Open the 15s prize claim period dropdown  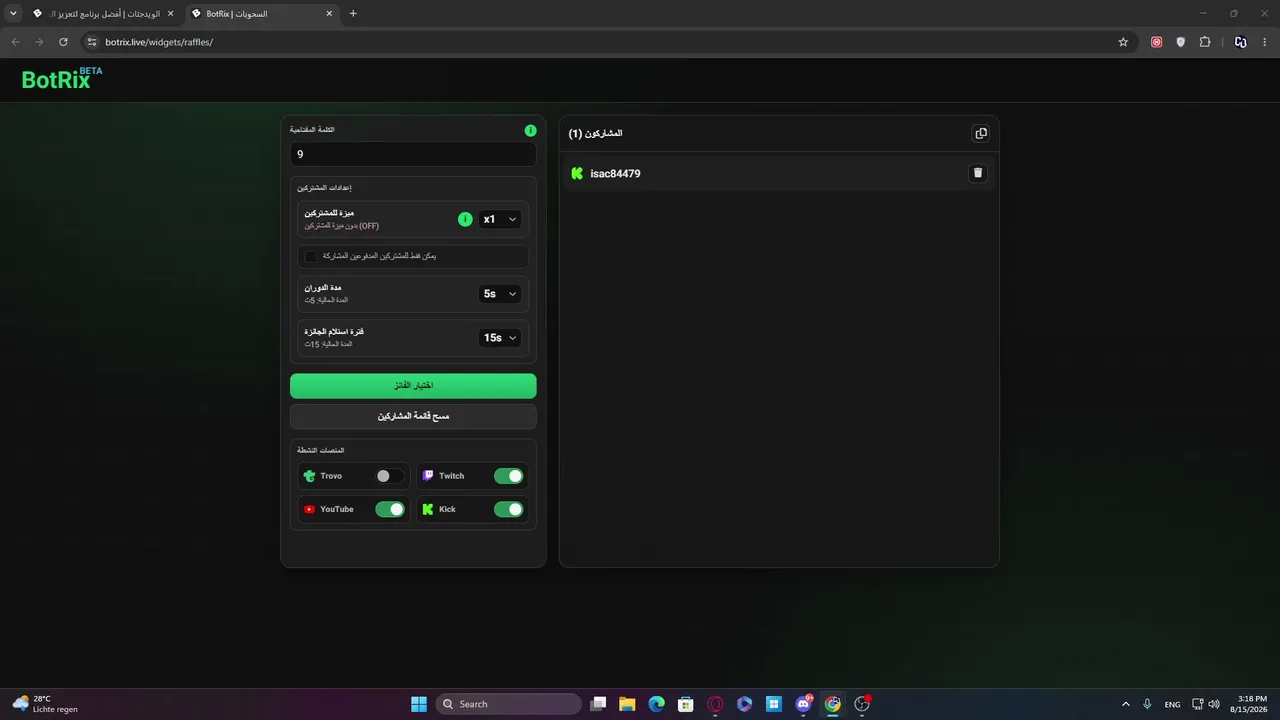coord(500,338)
